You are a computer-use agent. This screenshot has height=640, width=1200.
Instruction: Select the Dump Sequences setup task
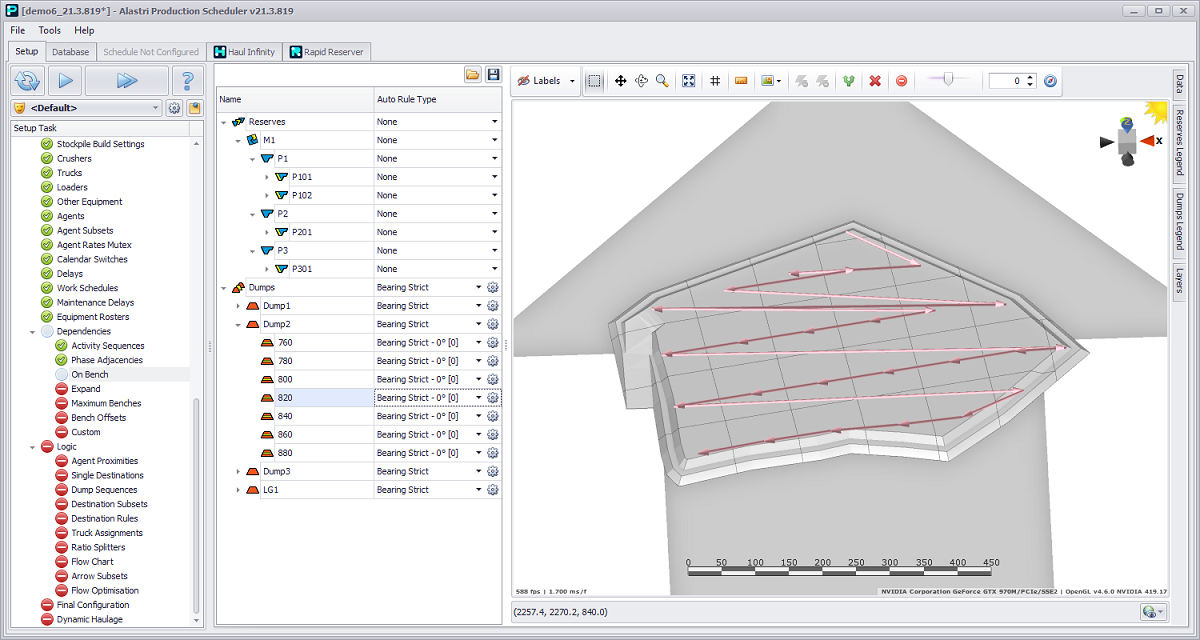coord(104,490)
